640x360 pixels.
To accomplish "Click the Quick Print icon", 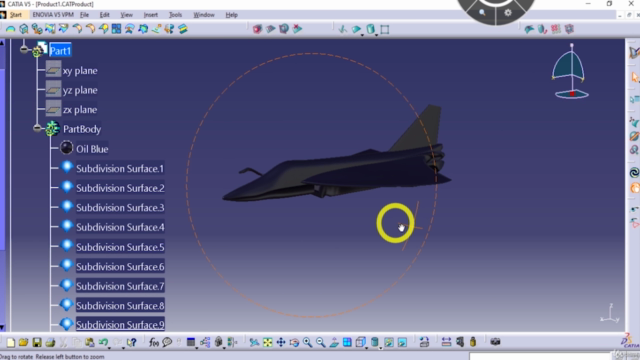I will [50, 342].
